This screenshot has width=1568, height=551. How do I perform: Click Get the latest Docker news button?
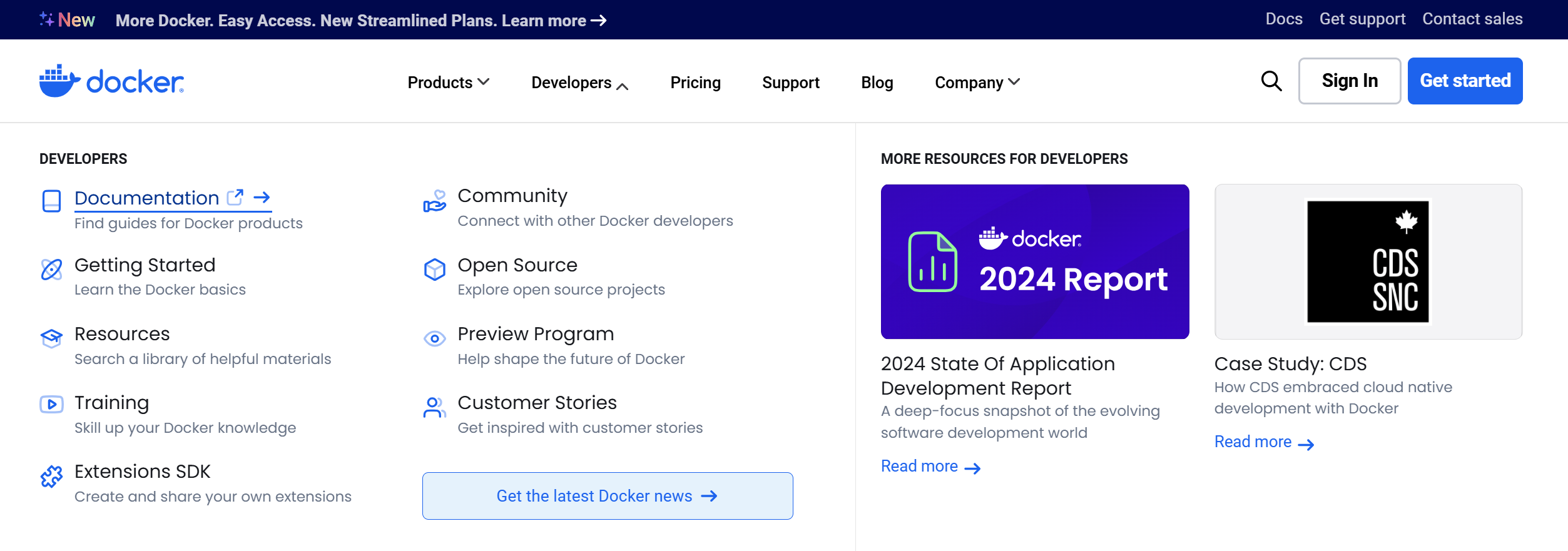point(608,496)
